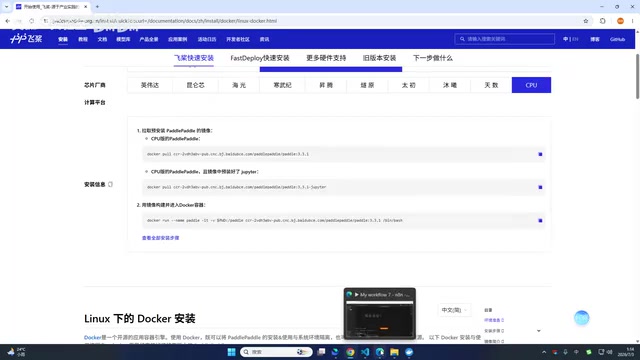Open the tab search dropdown arrow
The height and width of the screenshot is (360, 640).
(6, 7)
